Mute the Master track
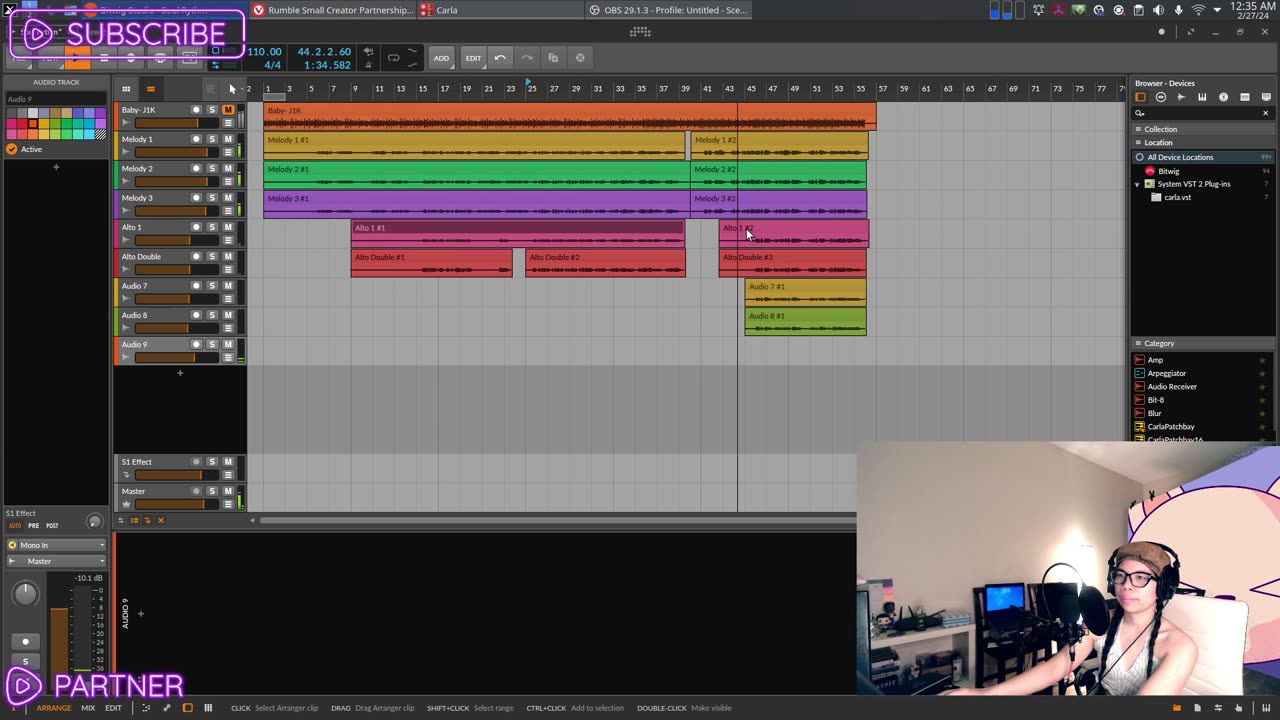1280x720 pixels. (228, 491)
